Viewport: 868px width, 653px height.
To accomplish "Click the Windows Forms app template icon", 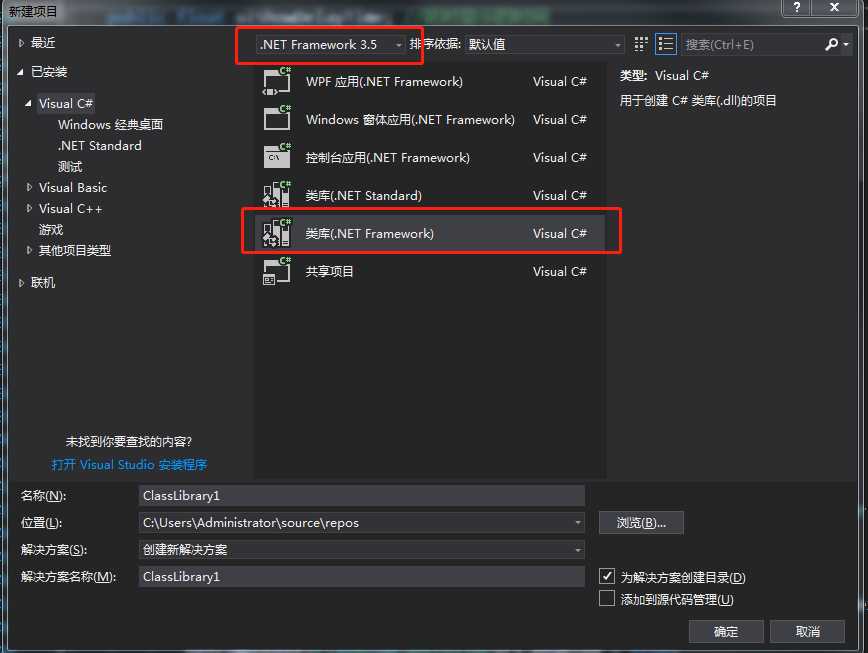I will pos(276,119).
